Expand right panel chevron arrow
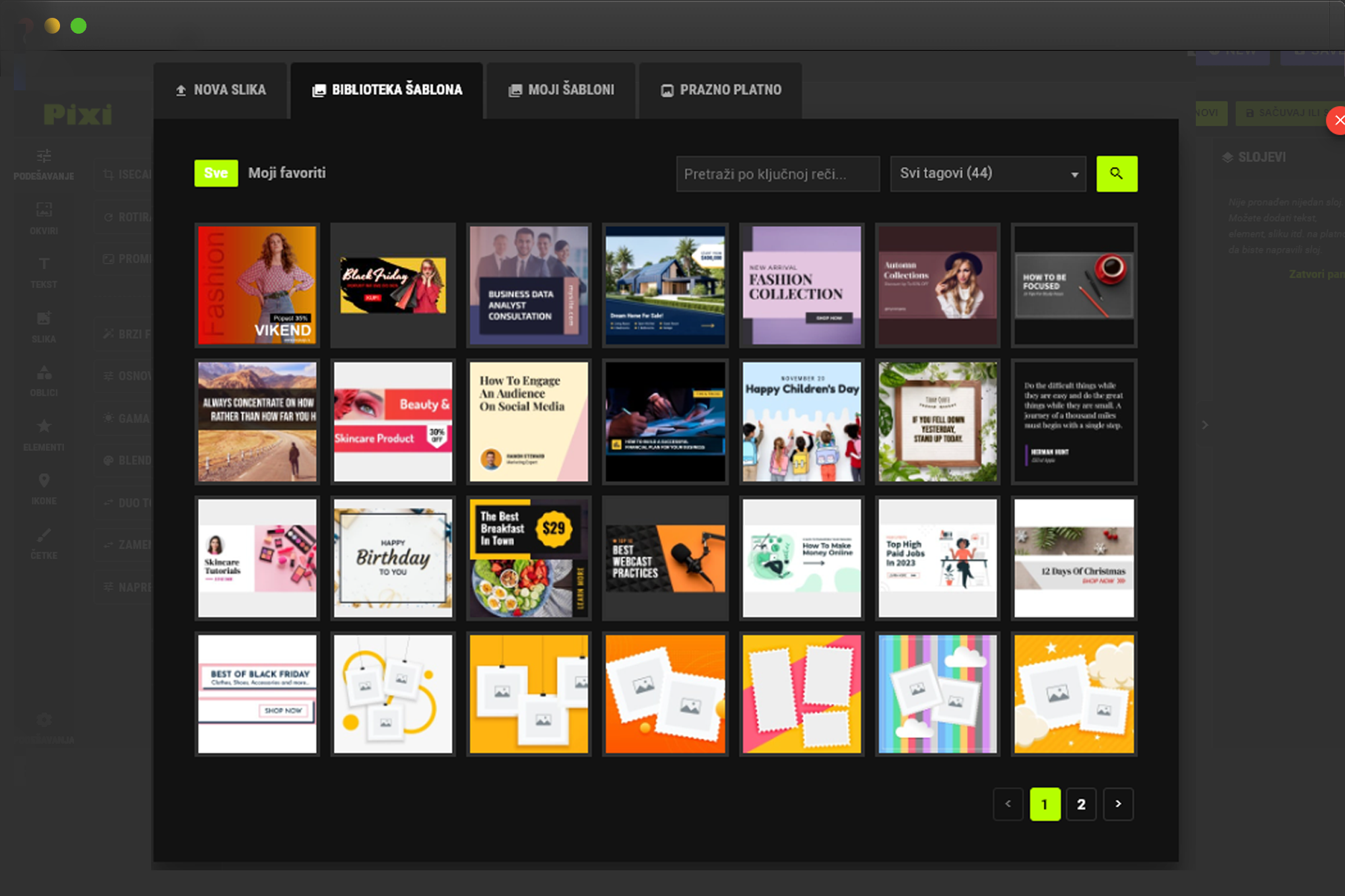The image size is (1345, 896). click(x=1204, y=425)
